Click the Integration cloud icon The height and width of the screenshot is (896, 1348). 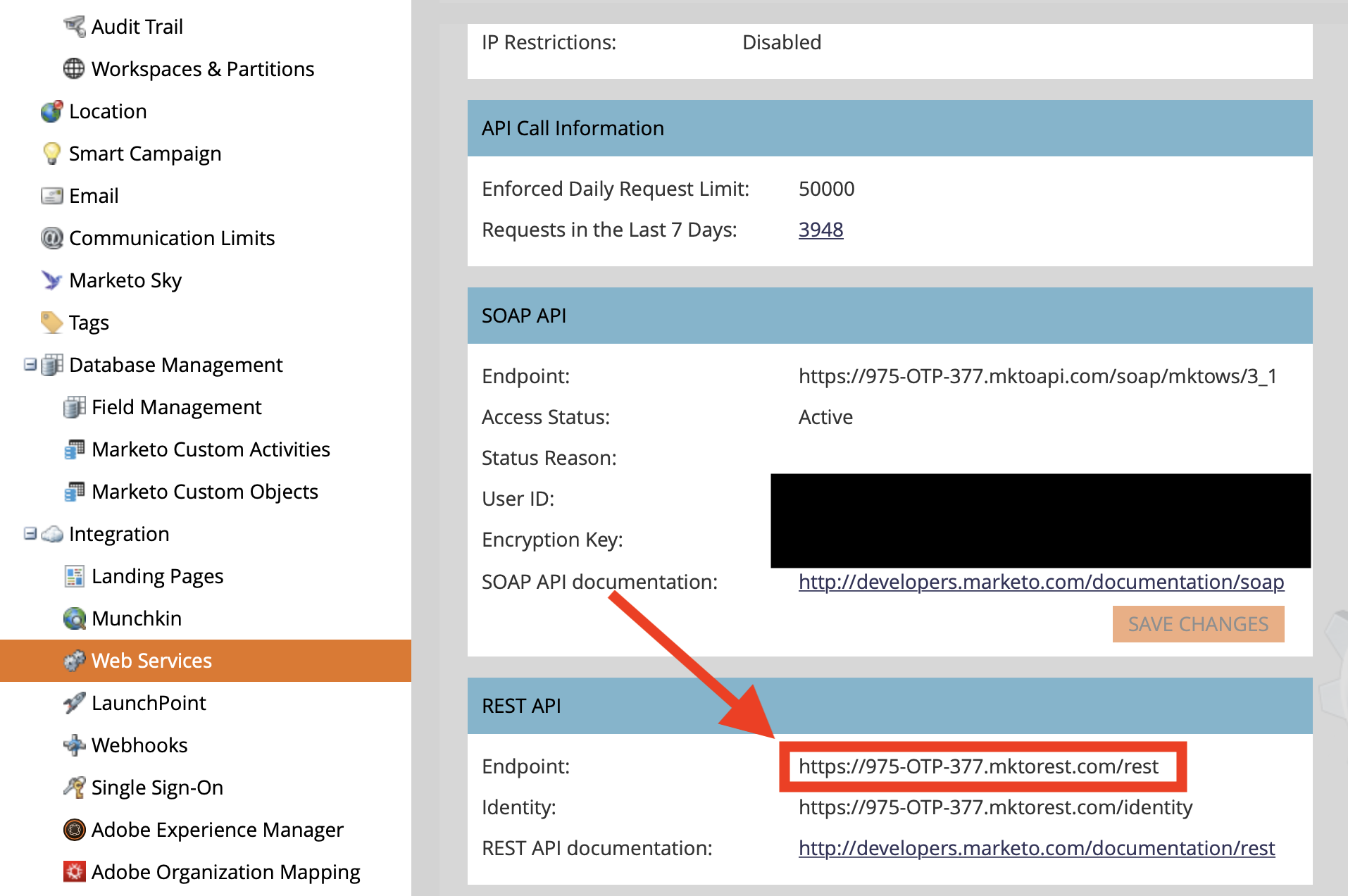[x=51, y=534]
